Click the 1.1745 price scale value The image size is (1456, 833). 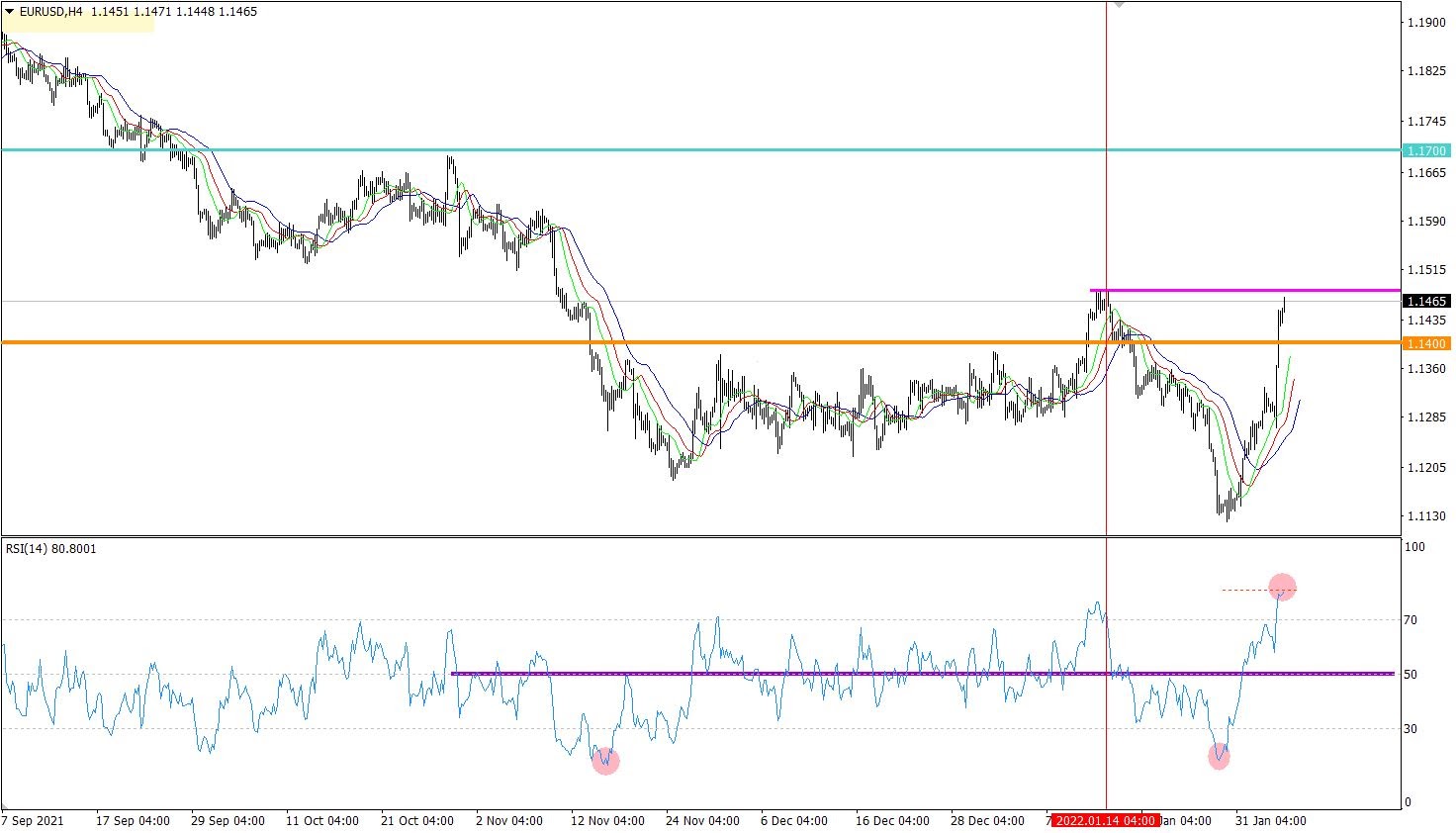(1426, 122)
